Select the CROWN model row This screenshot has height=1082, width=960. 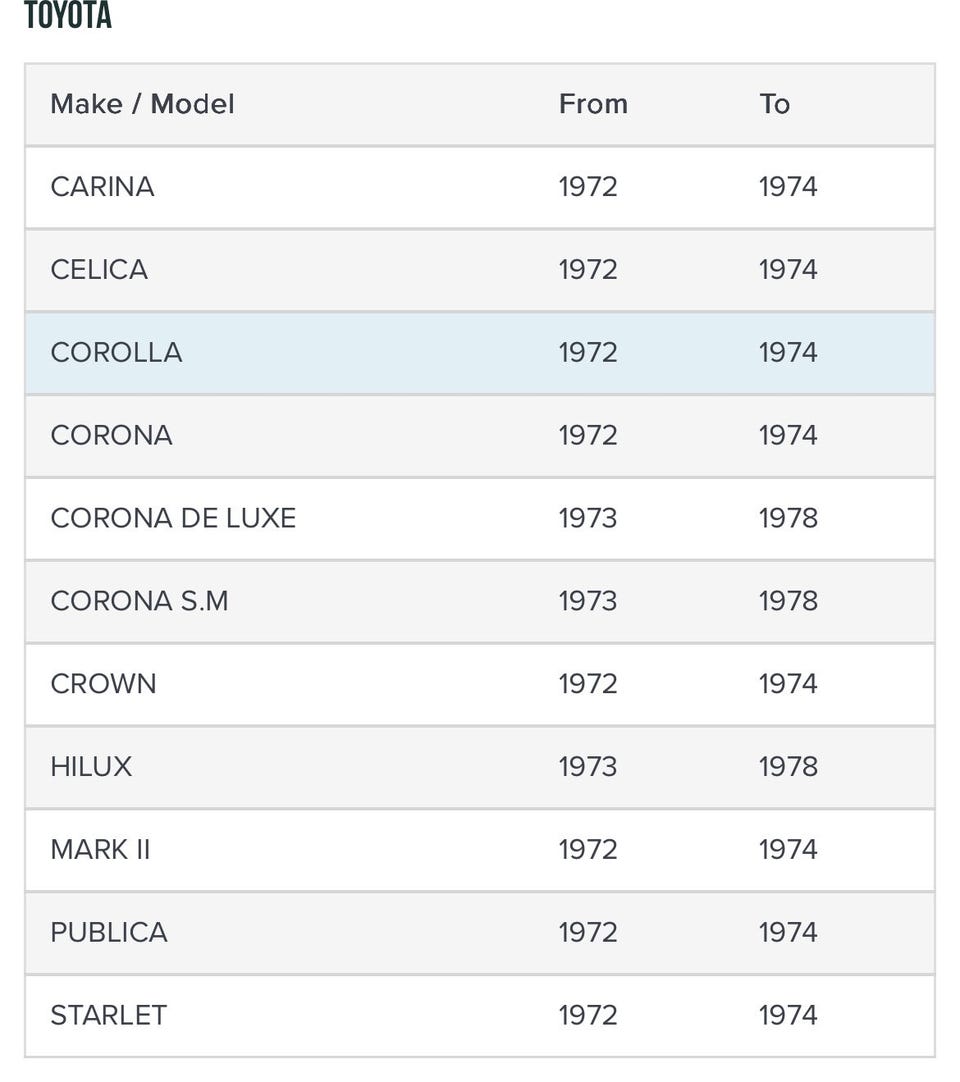point(103,684)
